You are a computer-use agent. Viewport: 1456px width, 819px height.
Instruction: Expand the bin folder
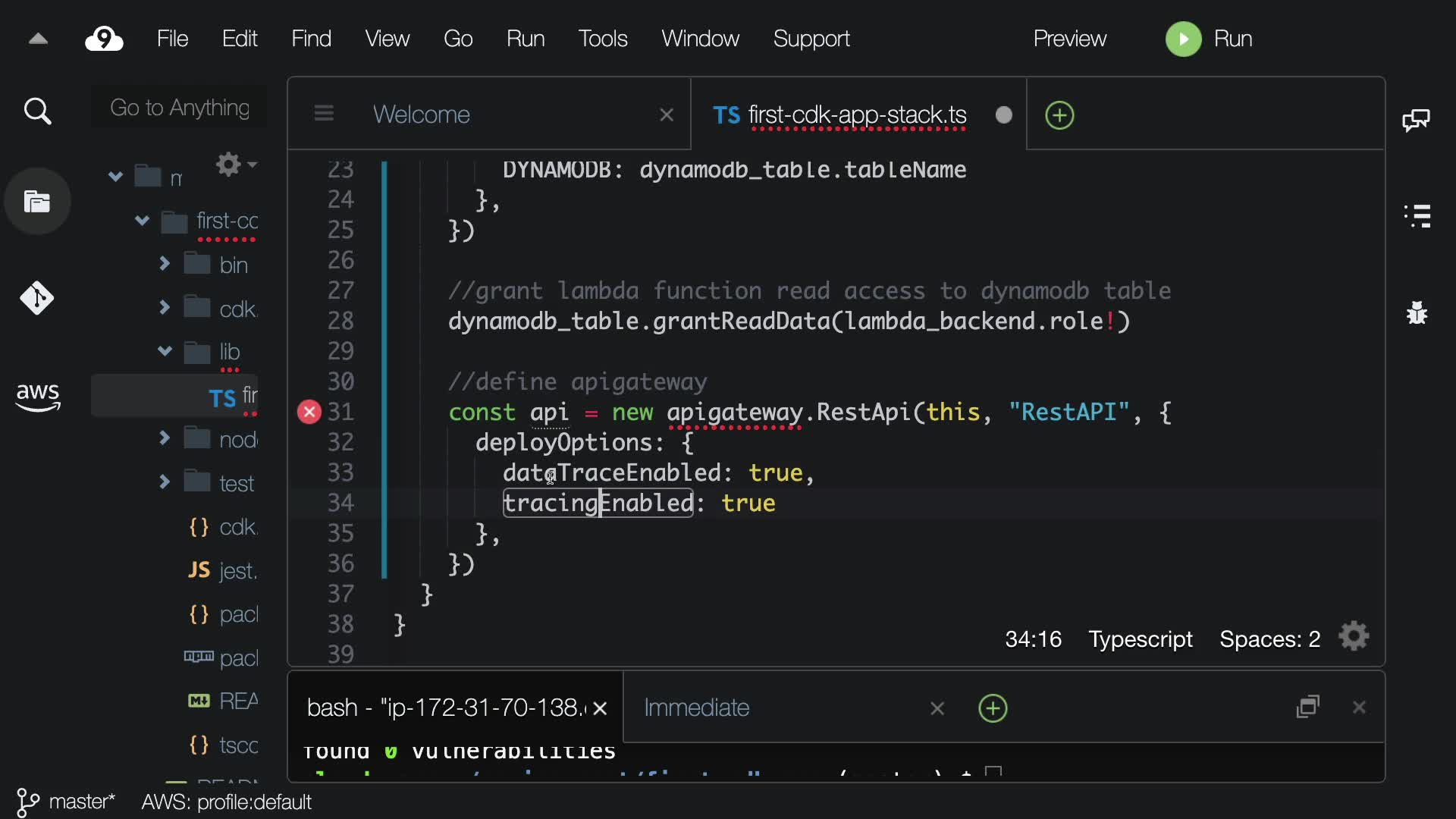click(x=165, y=264)
